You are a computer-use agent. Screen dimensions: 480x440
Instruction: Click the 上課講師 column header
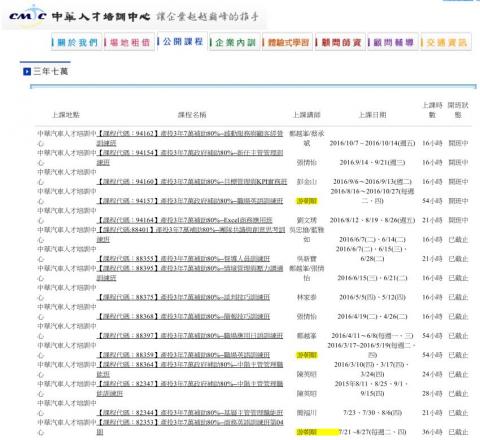point(307,115)
